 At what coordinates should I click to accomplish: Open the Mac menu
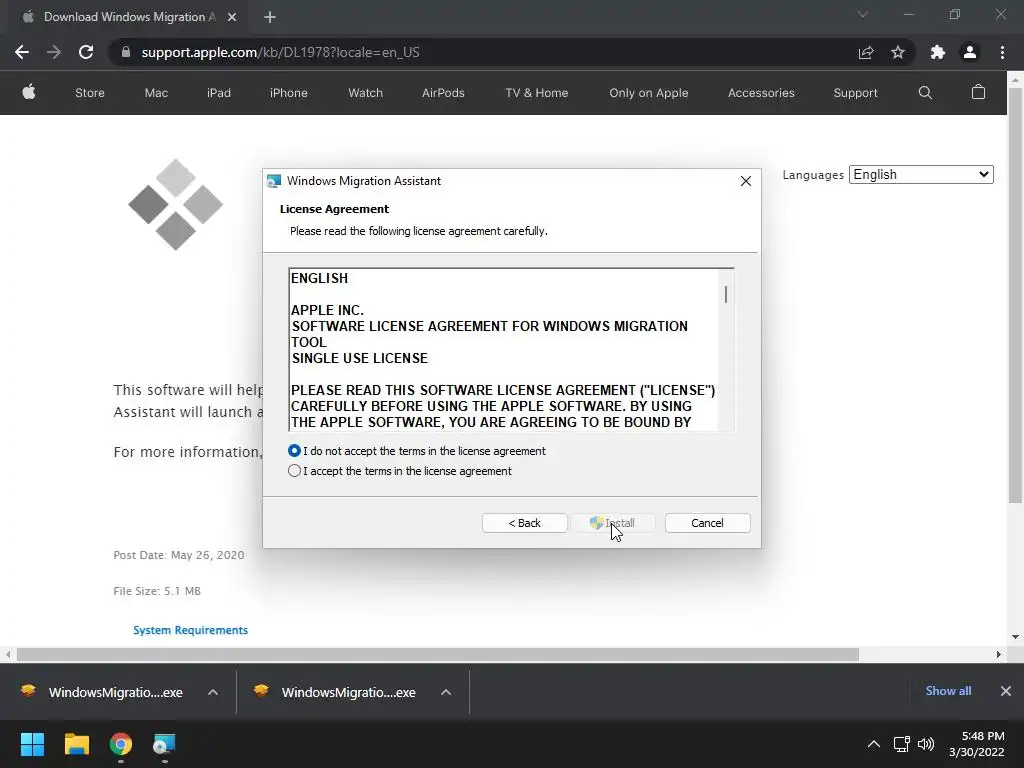click(156, 93)
